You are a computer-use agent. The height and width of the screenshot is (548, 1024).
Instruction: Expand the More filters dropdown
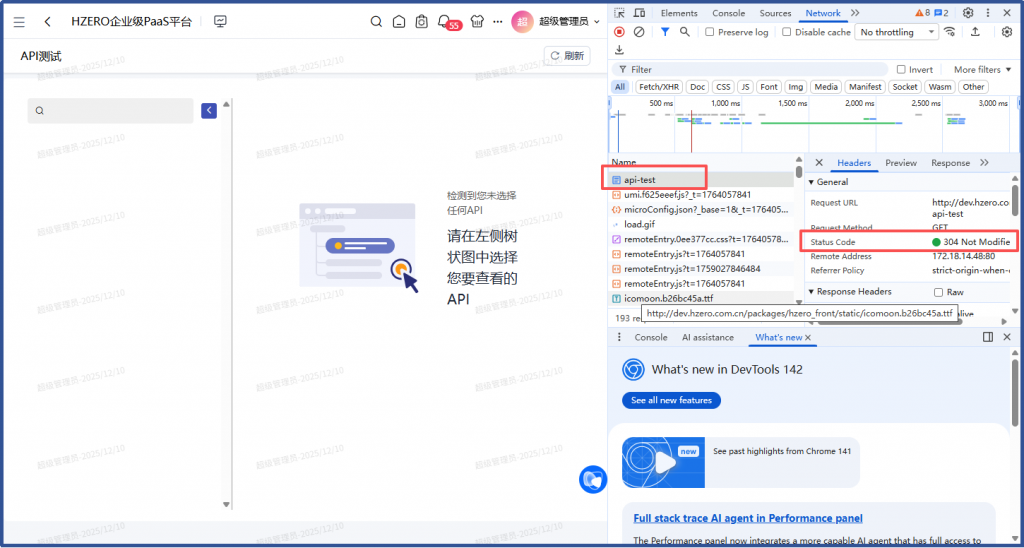[x=981, y=70]
